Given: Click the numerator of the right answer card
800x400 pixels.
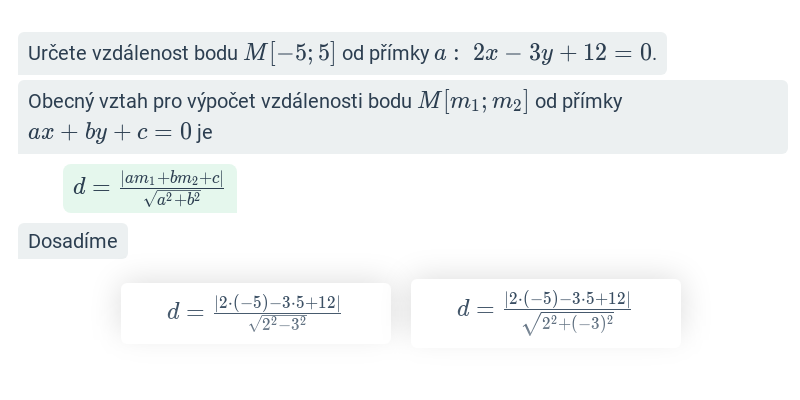Looking at the screenshot, I should point(567,299).
